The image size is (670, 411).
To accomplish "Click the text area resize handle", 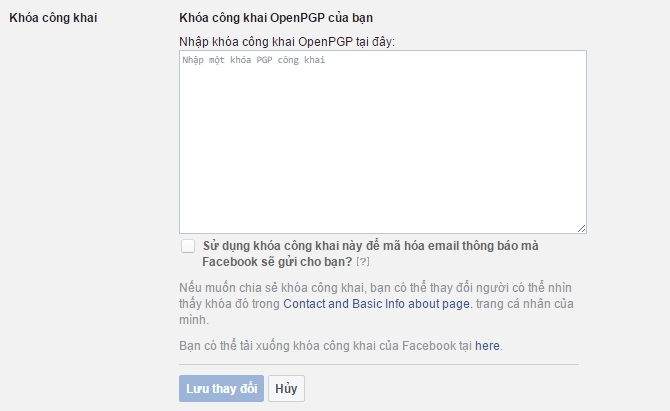I will [581, 229].
